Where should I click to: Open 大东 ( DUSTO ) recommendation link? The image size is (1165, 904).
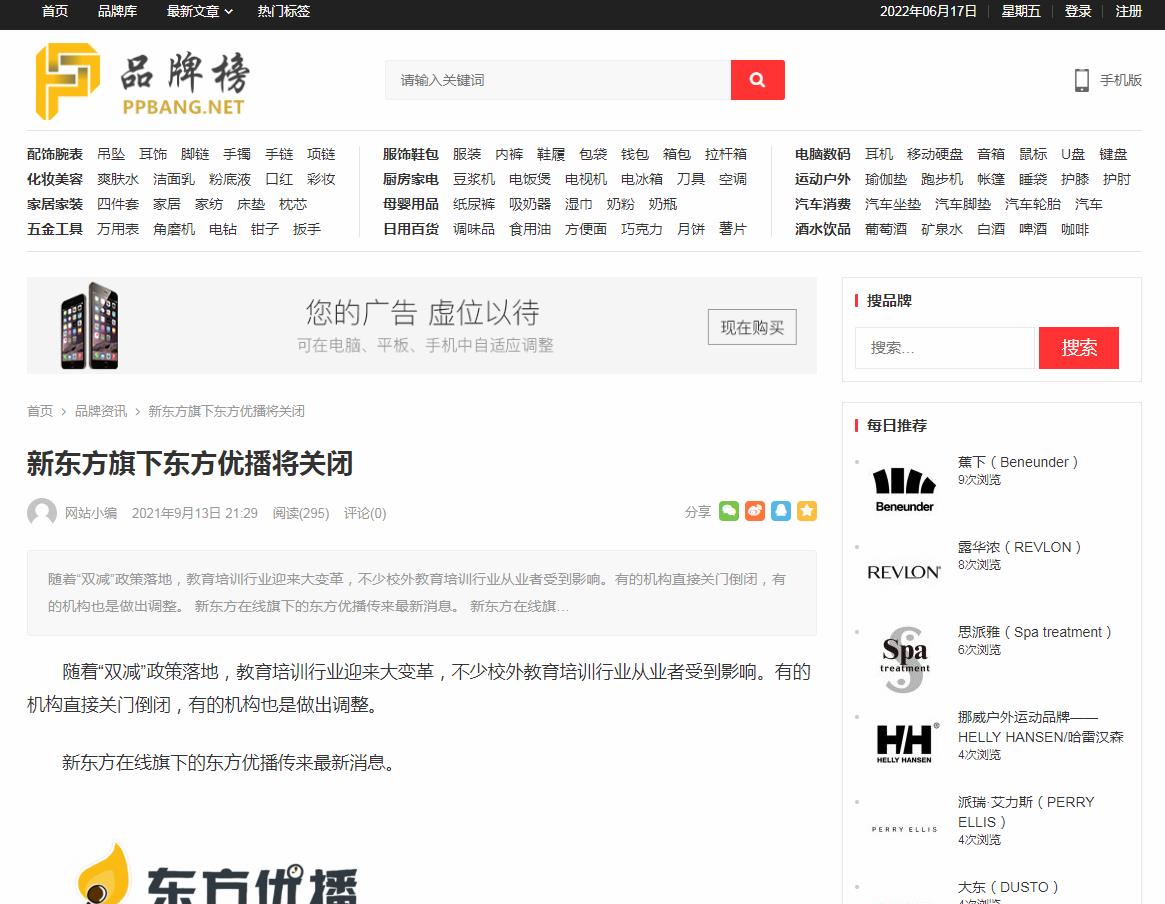click(1008, 887)
